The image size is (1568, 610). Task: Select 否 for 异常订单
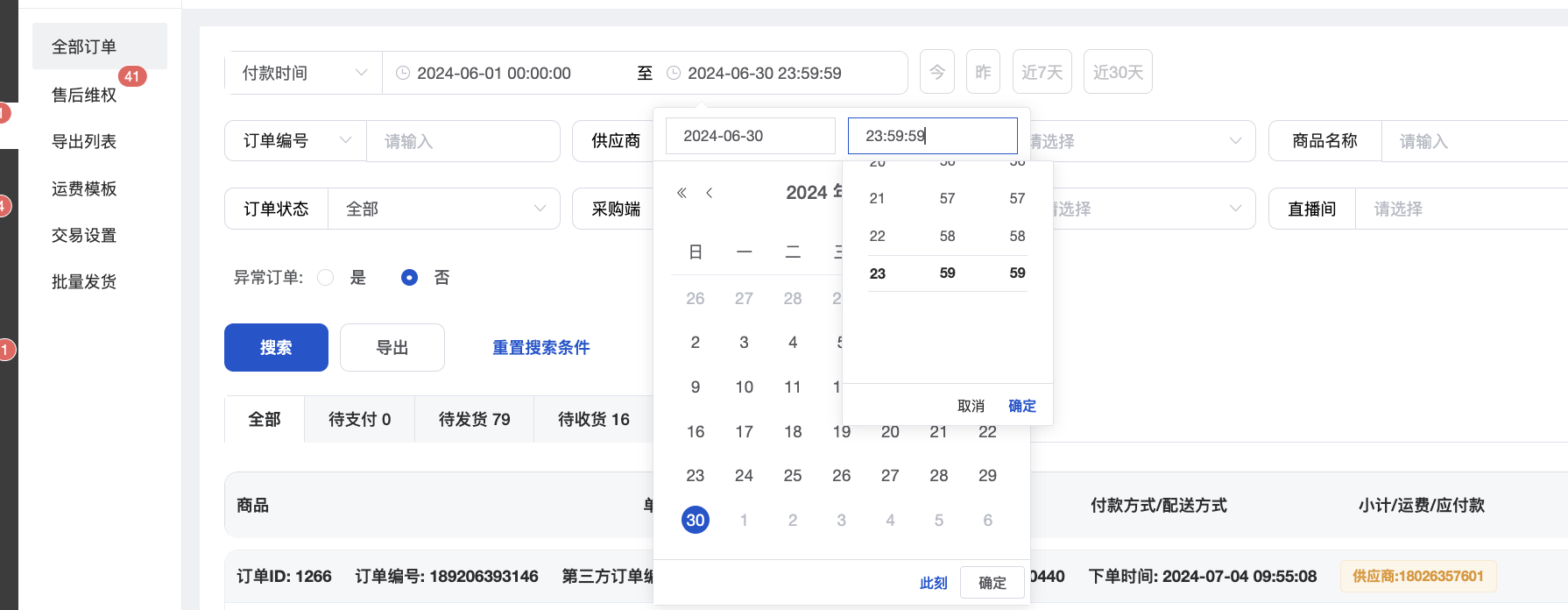409,278
